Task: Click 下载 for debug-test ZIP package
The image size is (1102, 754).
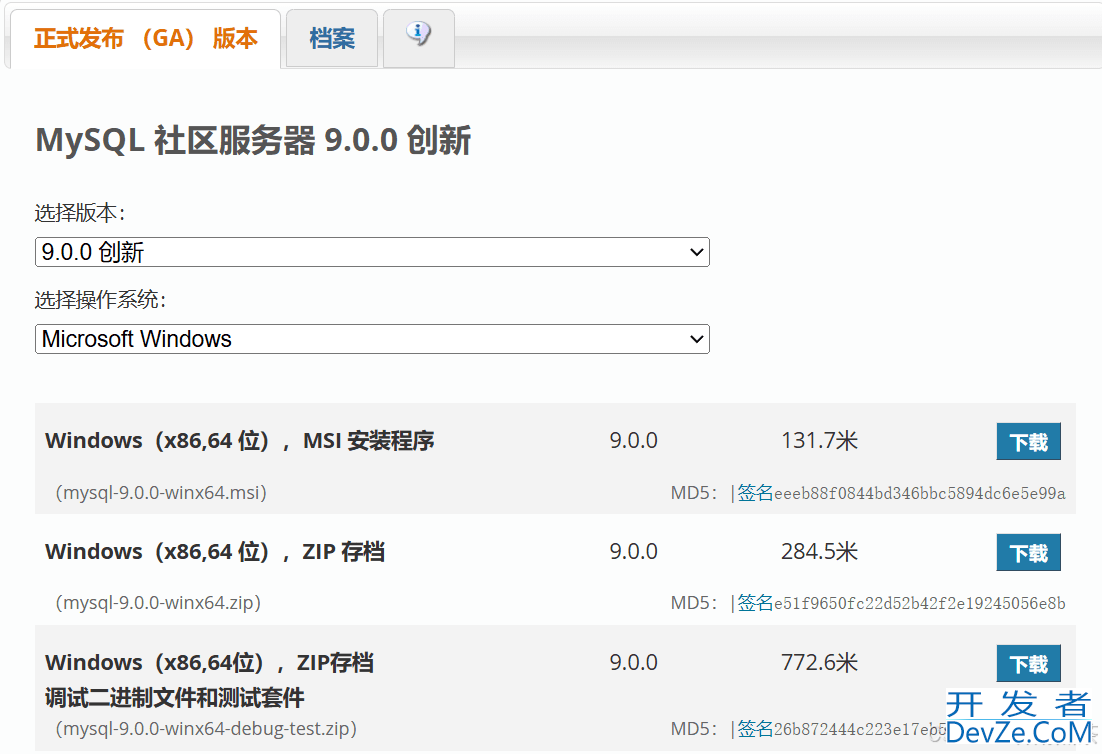Action: pos(1028,664)
